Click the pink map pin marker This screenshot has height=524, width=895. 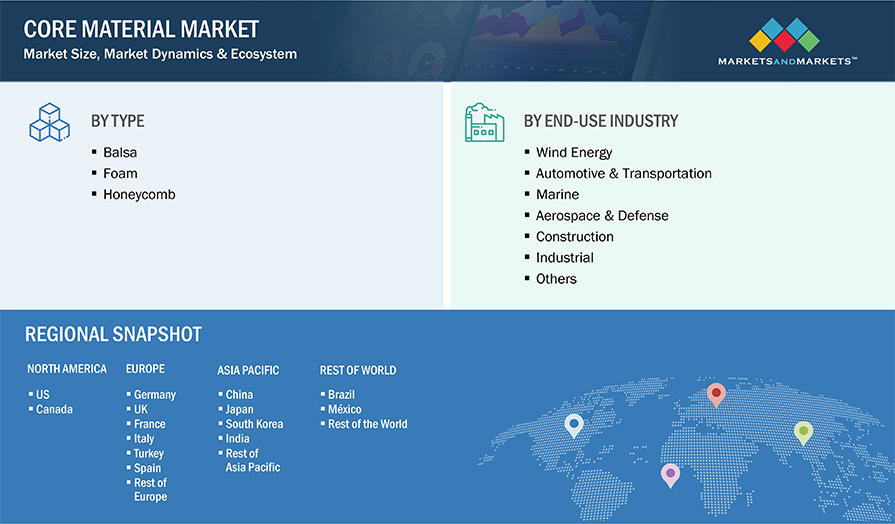pos(670,473)
